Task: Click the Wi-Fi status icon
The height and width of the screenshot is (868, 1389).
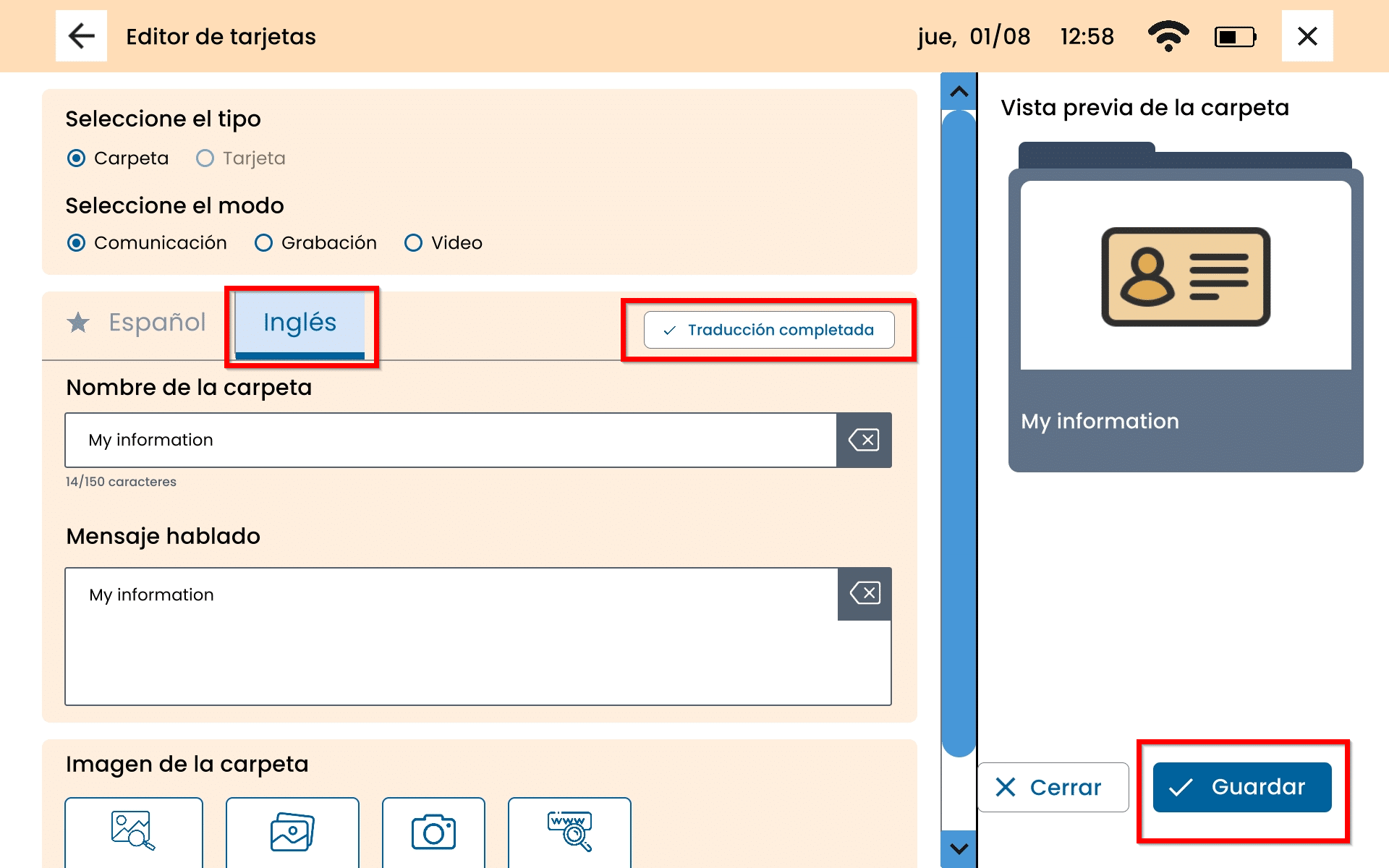Action: click(1168, 36)
